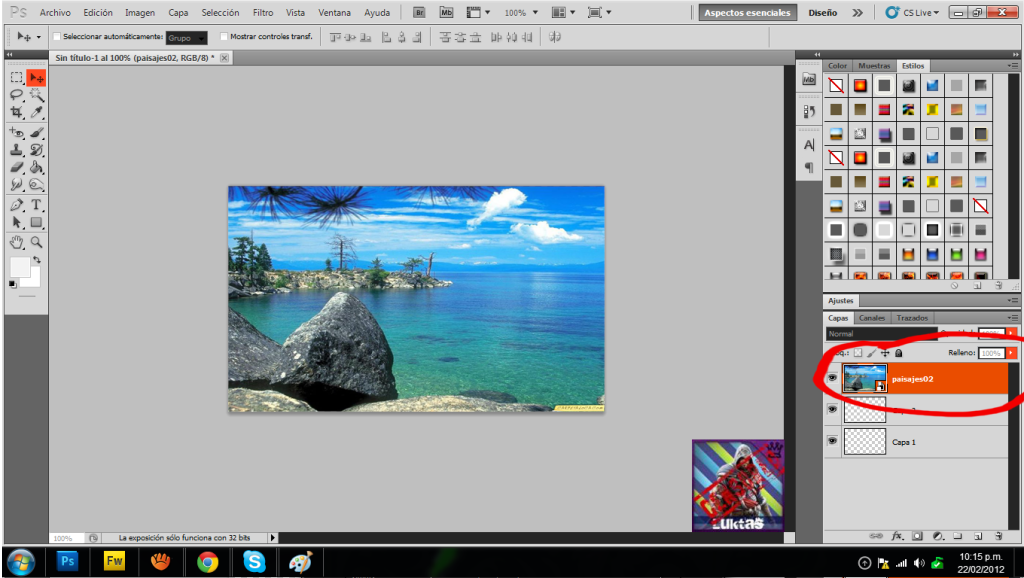Open the Archivo menu
The height and width of the screenshot is (578, 1024).
coord(56,12)
